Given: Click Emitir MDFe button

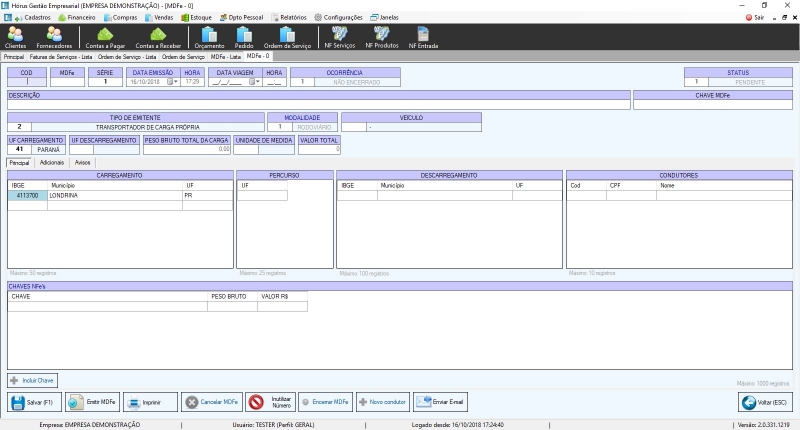Looking at the screenshot, I should [92, 402].
